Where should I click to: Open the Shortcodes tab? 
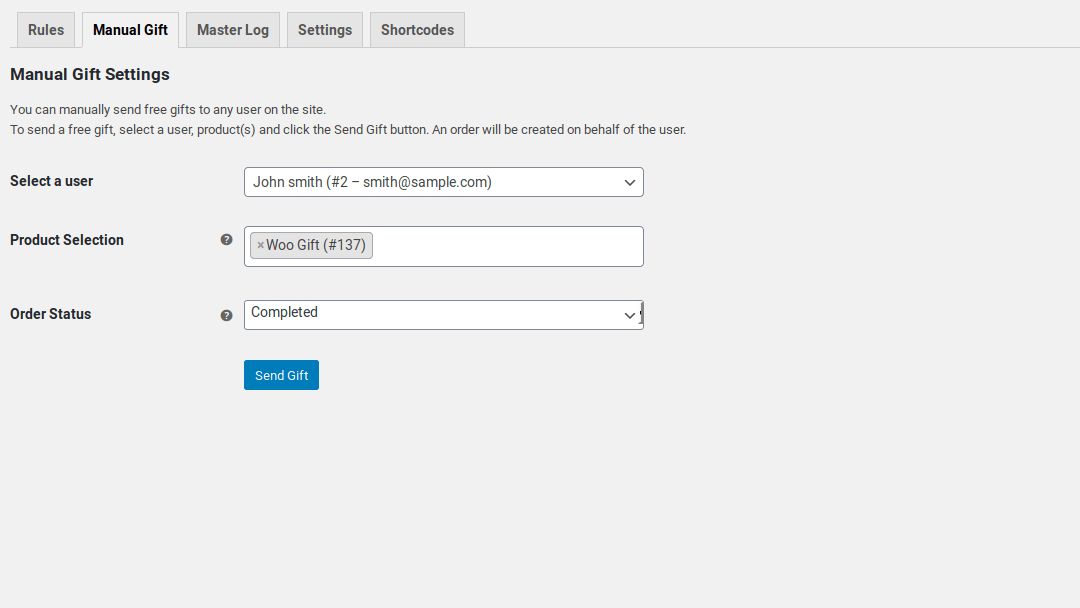click(417, 29)
